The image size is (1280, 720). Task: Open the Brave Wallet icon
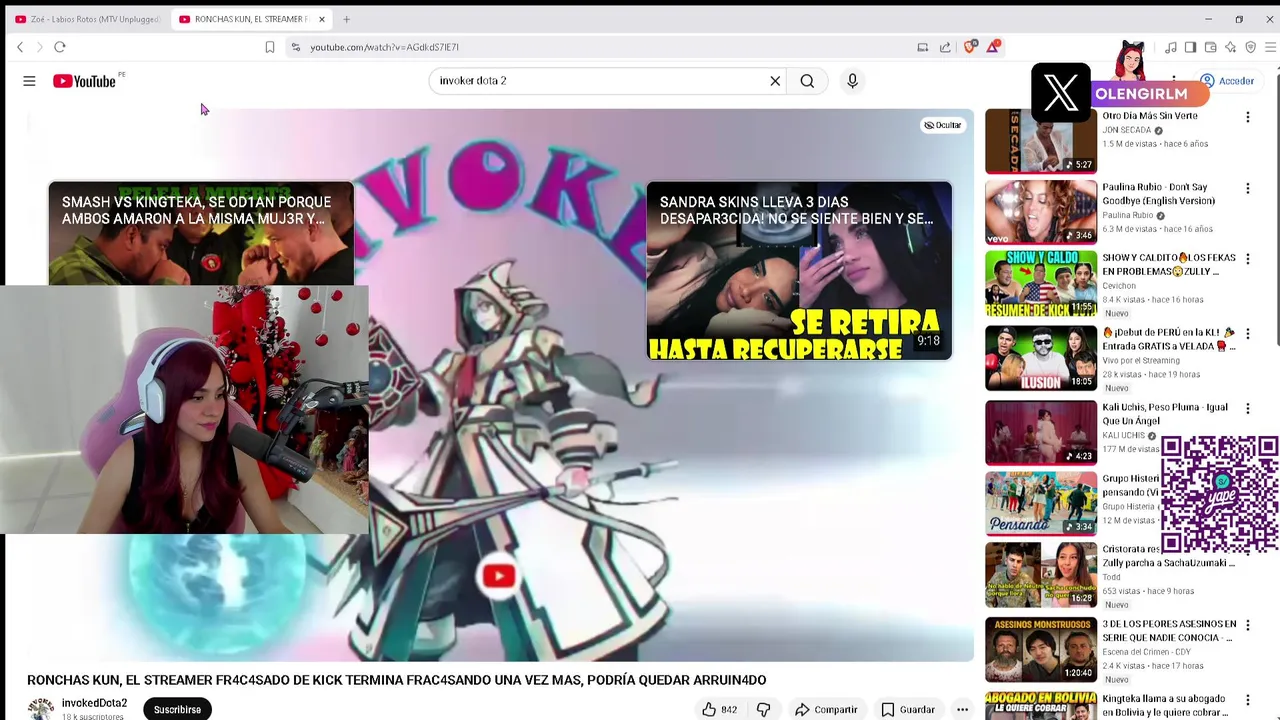tap(1210, 47)
